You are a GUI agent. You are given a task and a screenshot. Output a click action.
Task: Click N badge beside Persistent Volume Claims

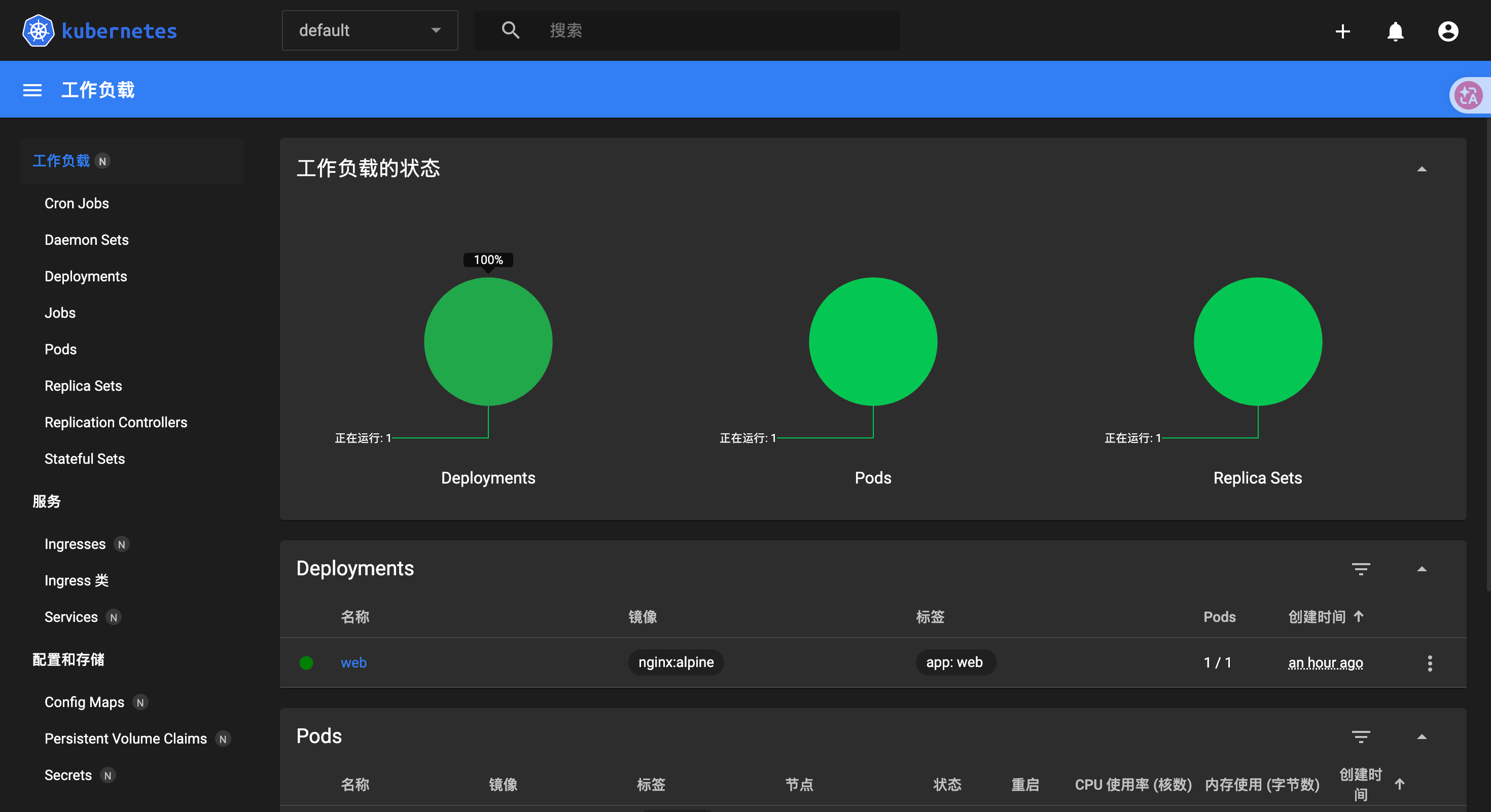pyautogui.click(x=223, y=739)
